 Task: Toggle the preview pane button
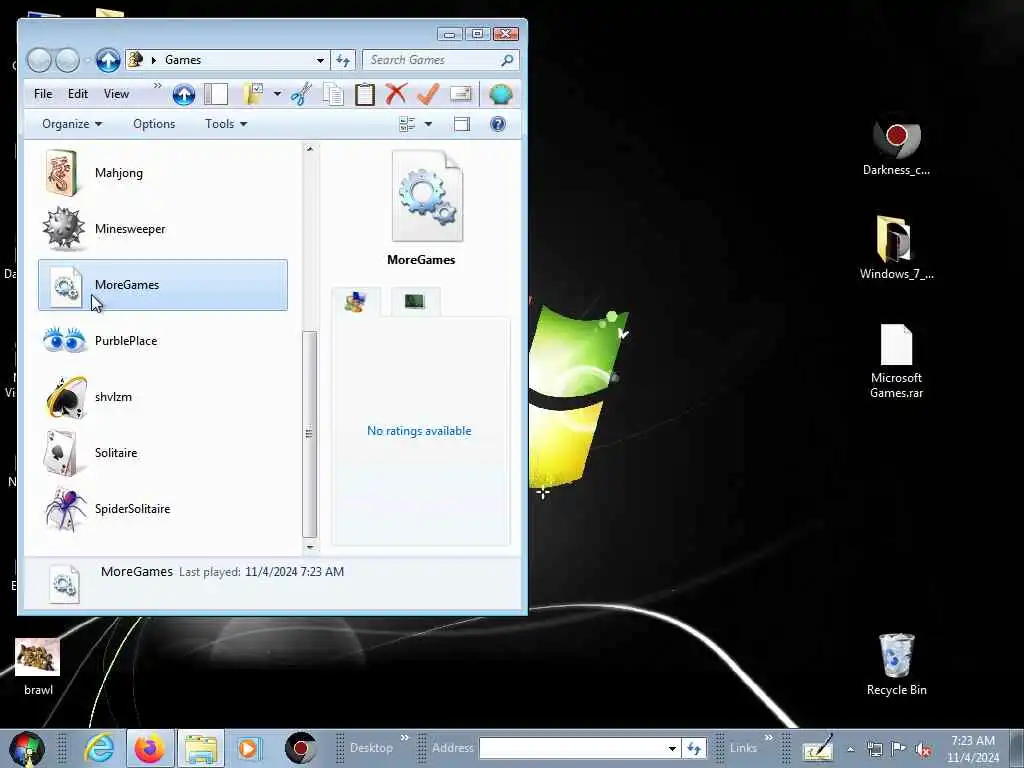462,124
